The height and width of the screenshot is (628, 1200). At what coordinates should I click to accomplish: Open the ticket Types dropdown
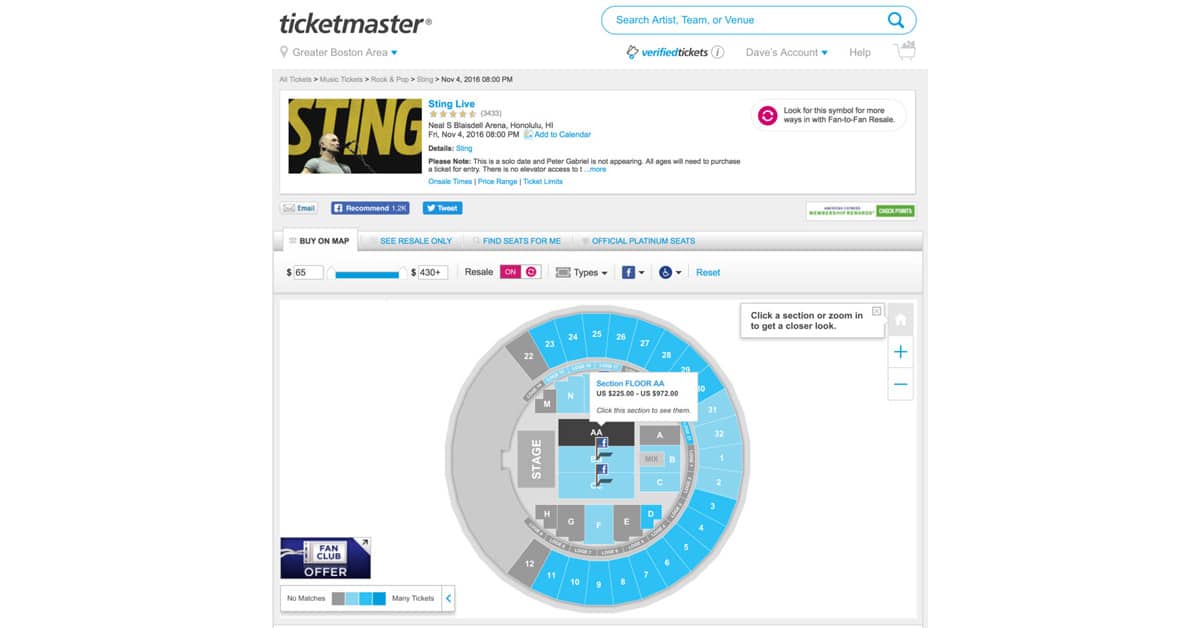[x=582, y=272]
